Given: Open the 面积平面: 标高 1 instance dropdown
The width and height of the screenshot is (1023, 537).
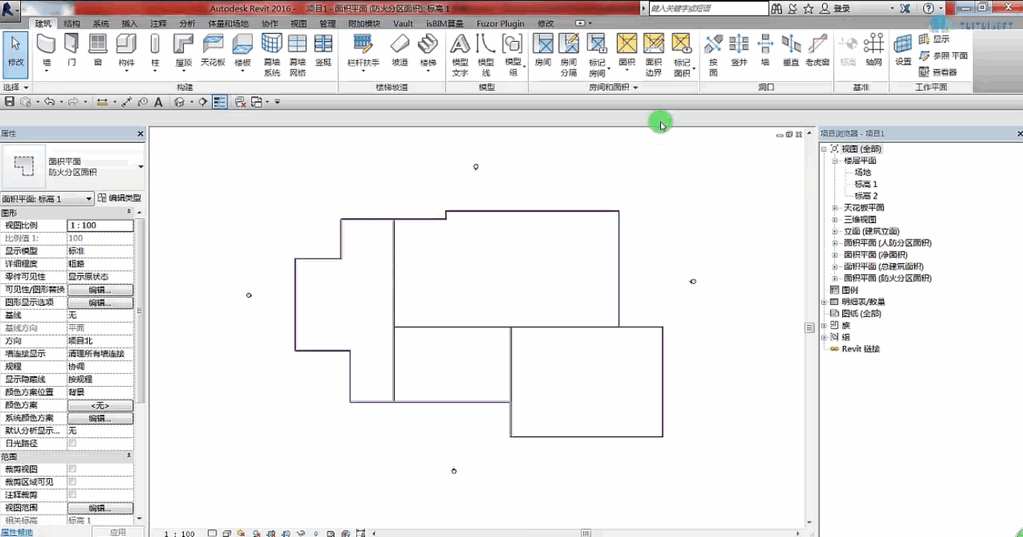Looking at the screenshot, I should 89,198.
